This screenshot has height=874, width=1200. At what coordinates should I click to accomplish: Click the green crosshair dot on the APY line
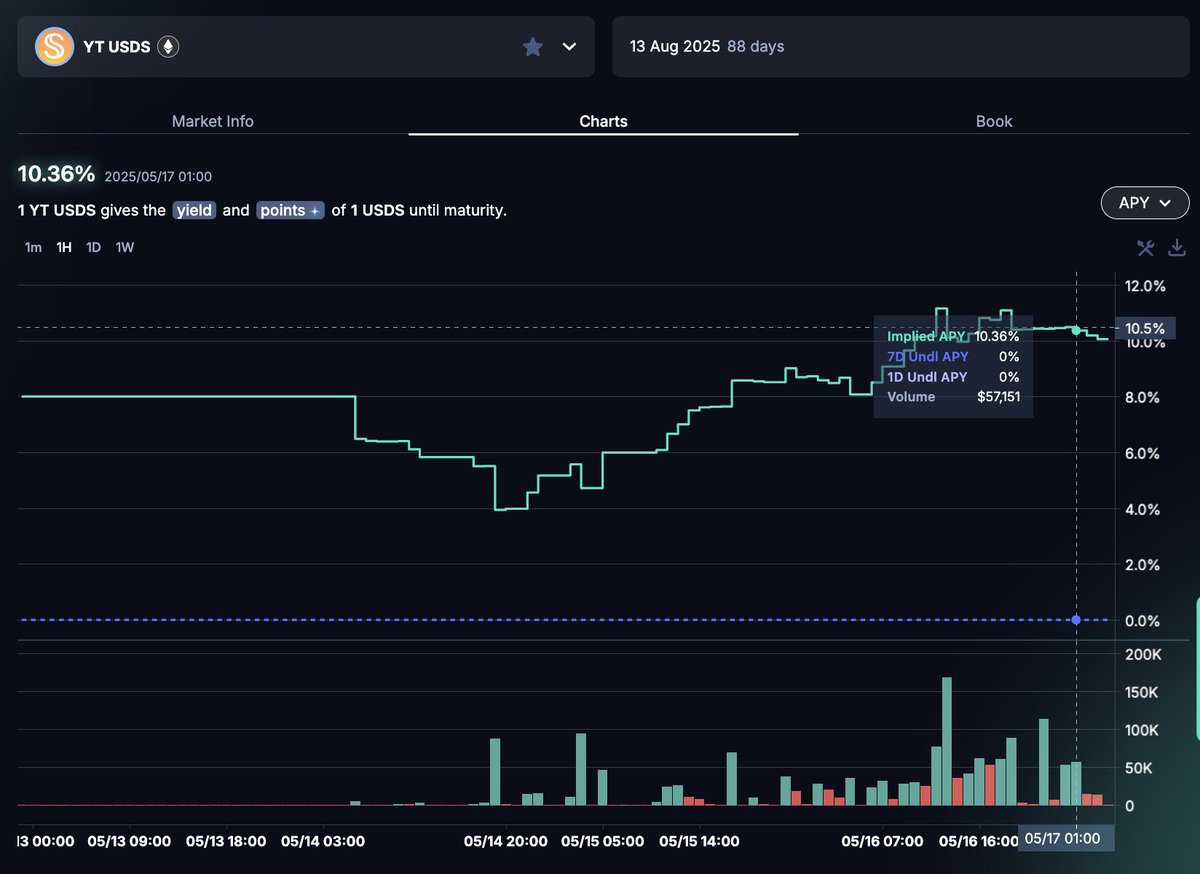pyautogui.click(x=1076, y=330)
